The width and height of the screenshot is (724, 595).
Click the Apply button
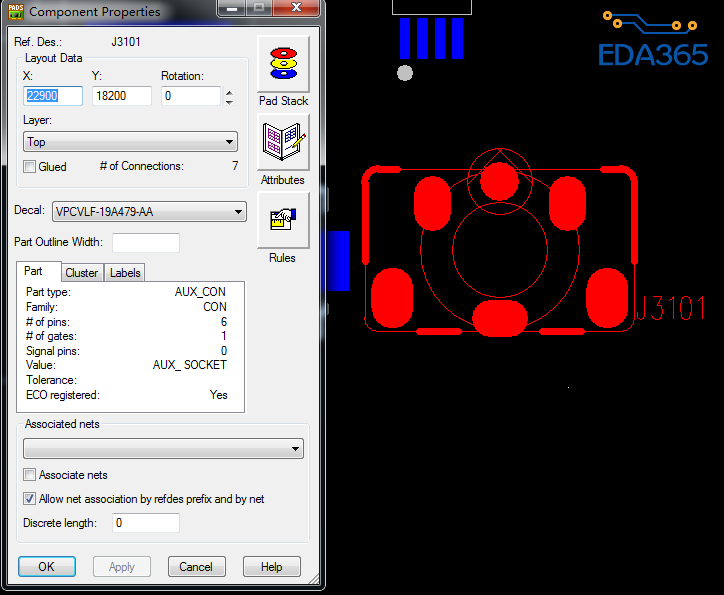pyautogui.click(x=122, y=566)
